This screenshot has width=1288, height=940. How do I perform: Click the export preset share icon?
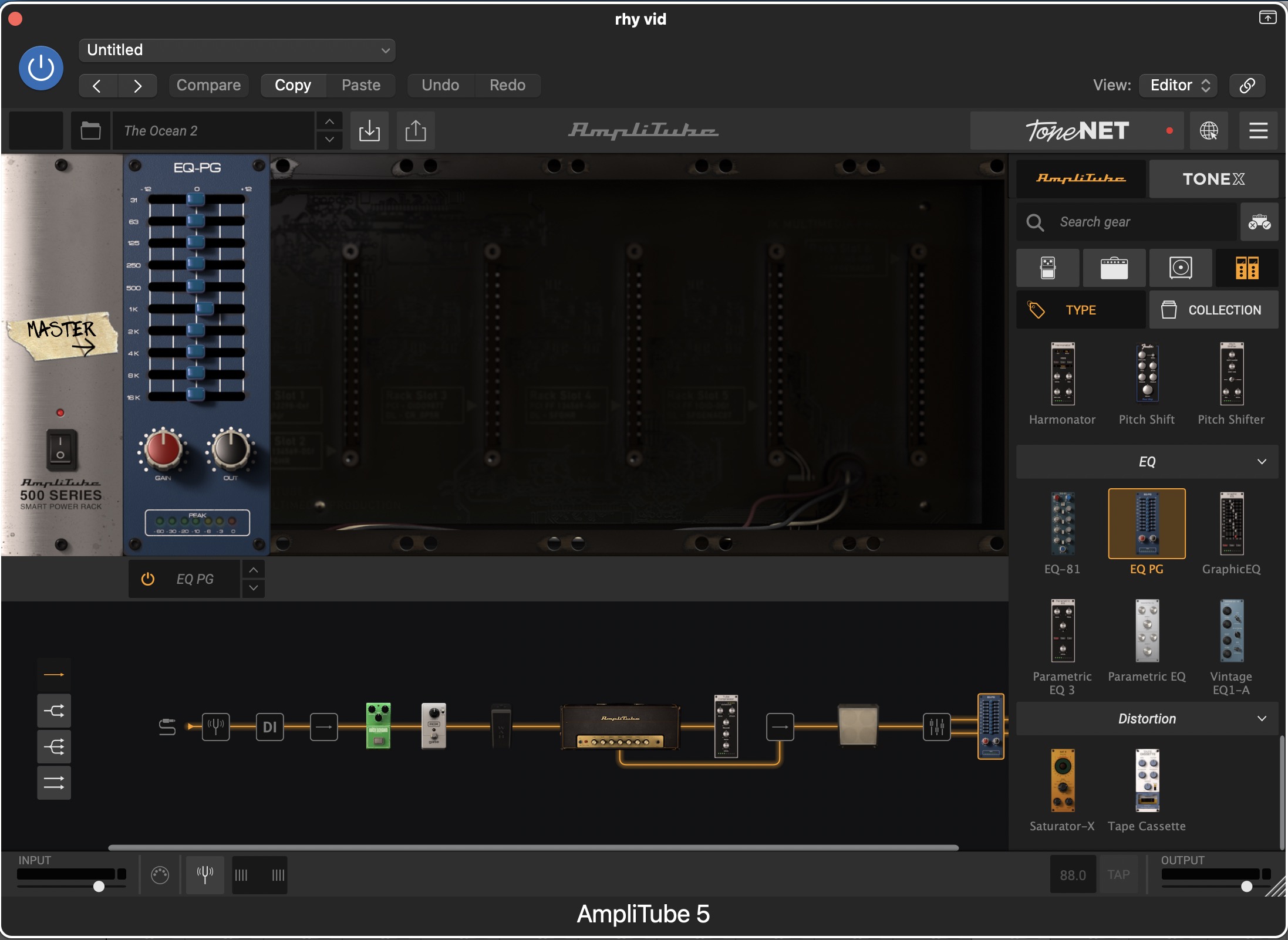(x=416, y=130)
